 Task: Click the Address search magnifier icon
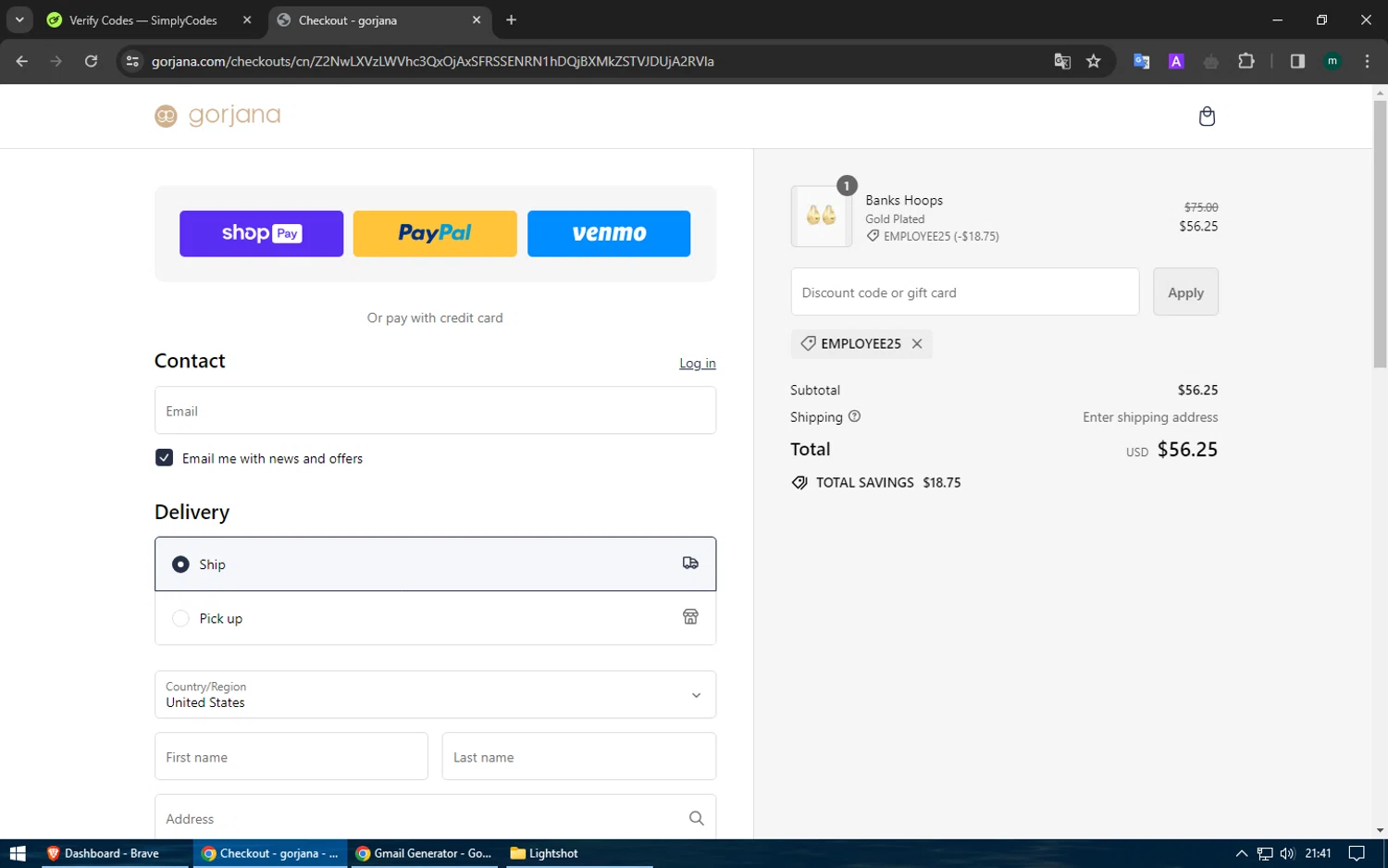pos(697,818)
